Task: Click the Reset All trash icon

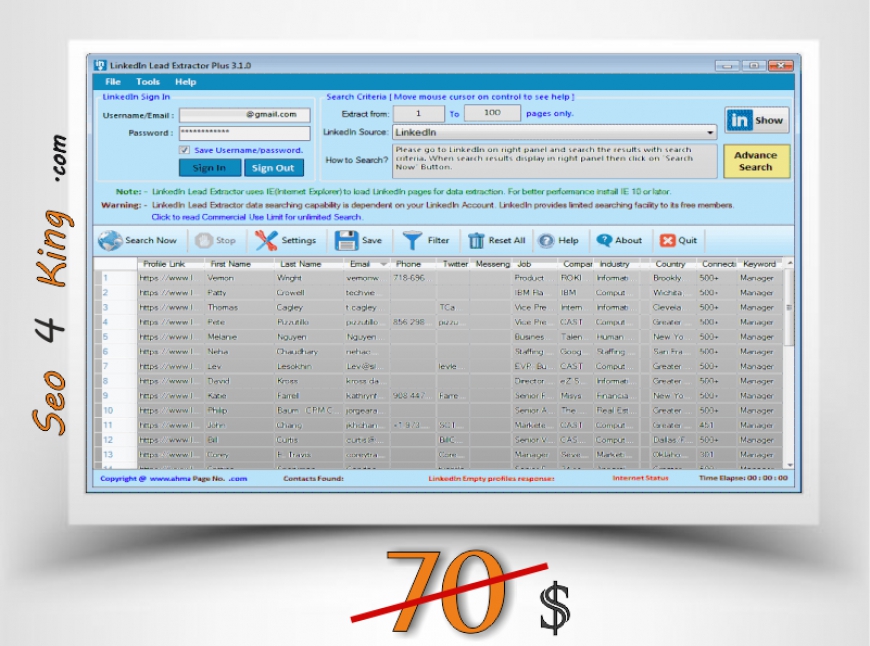Action: (476, 240)
